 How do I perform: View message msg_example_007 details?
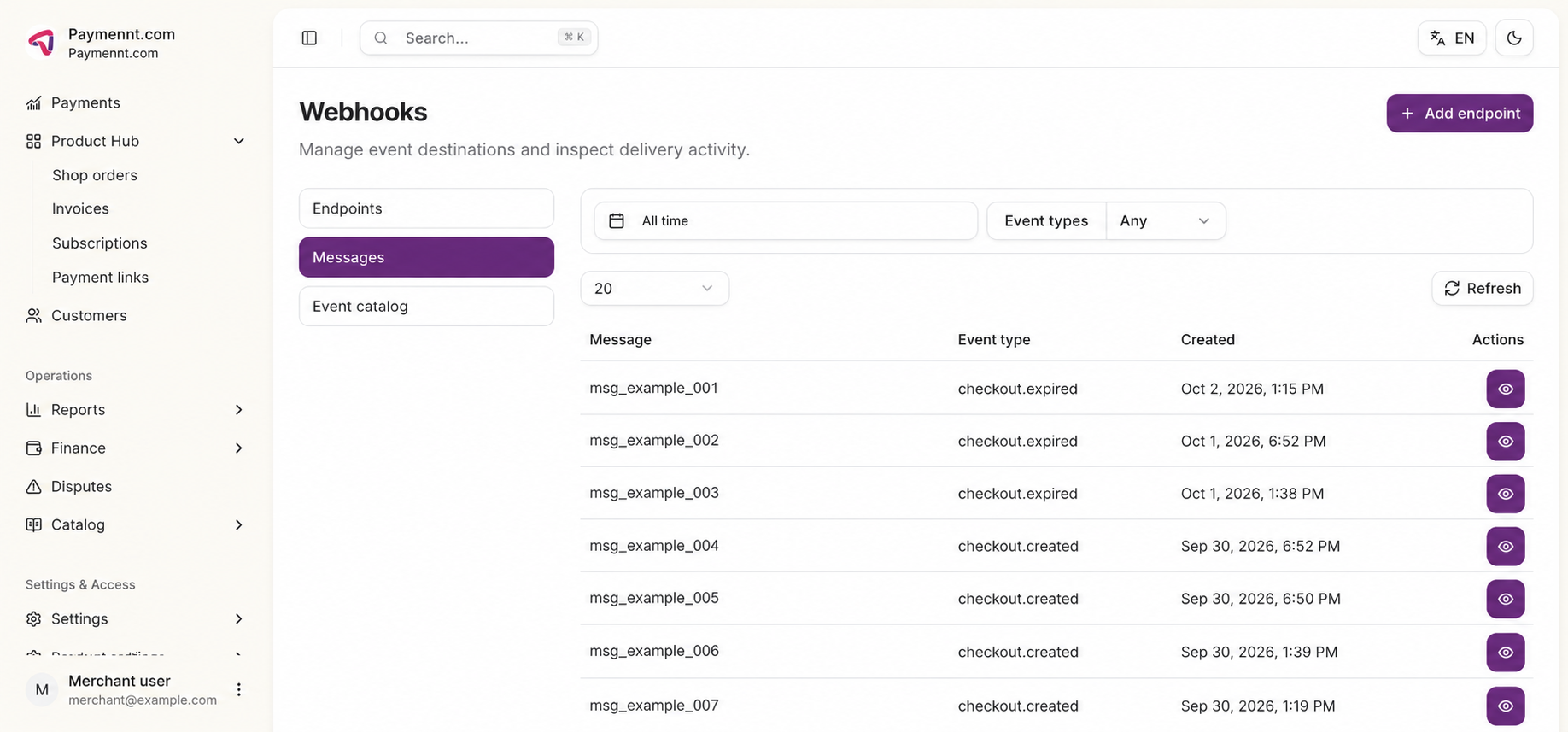click(x=1506, y=706)
